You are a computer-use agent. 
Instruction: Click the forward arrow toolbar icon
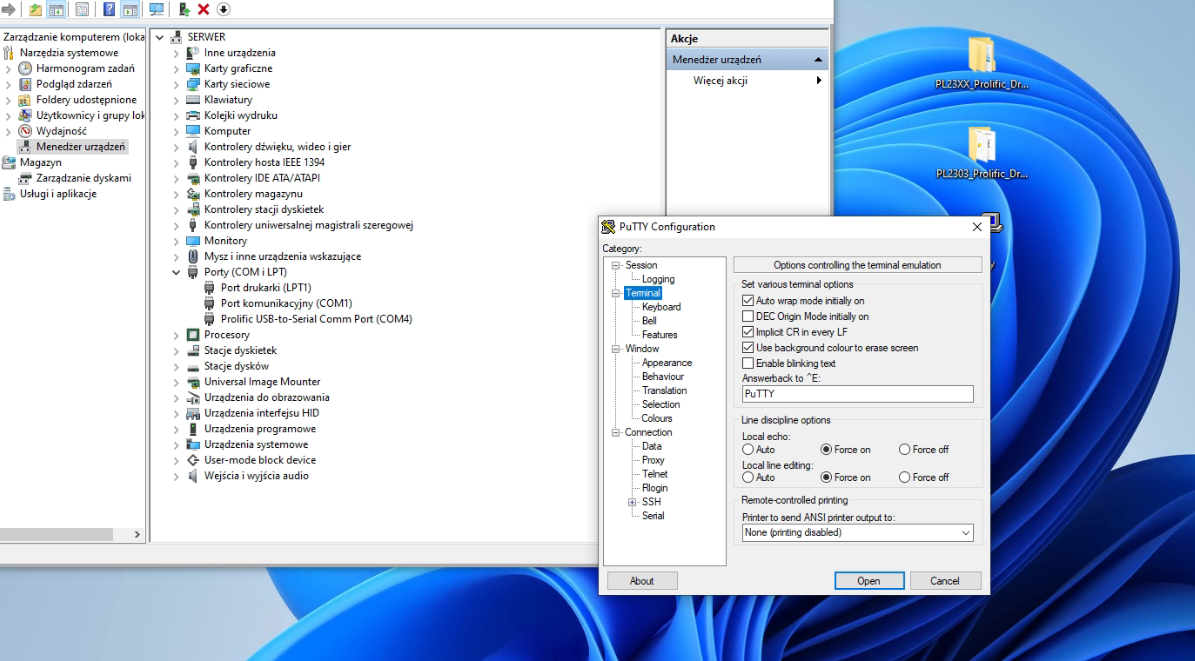click(8, 9)
